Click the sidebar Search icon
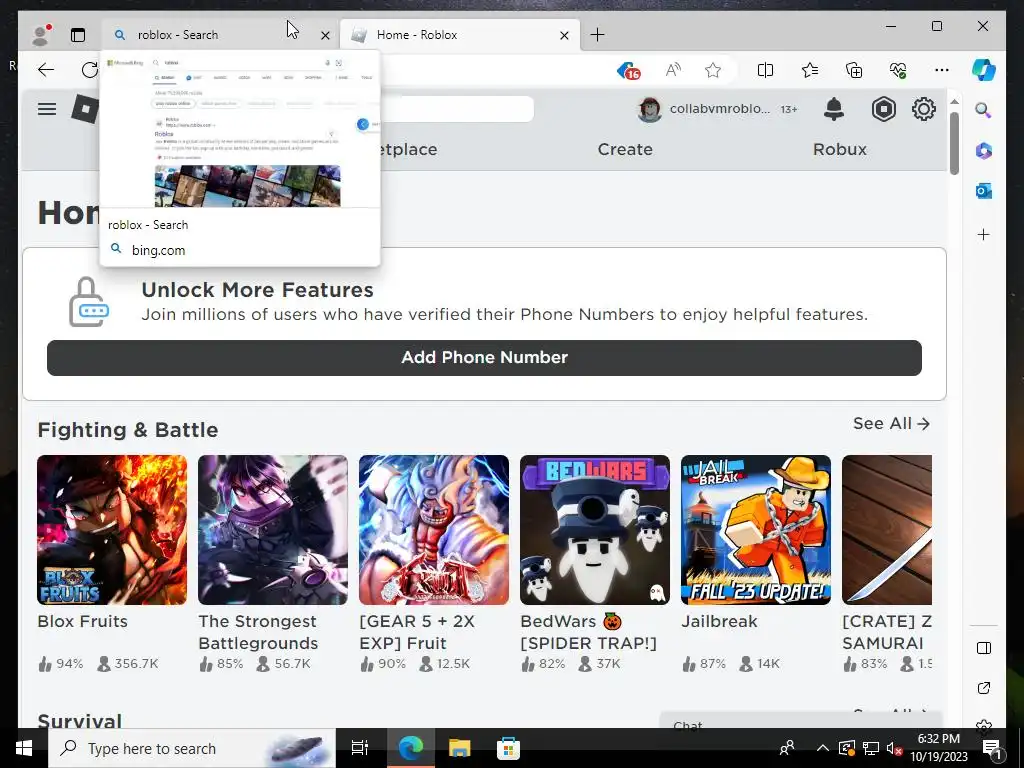The width and height of the screenshot is (1024, 768). (x=984, y=110)
